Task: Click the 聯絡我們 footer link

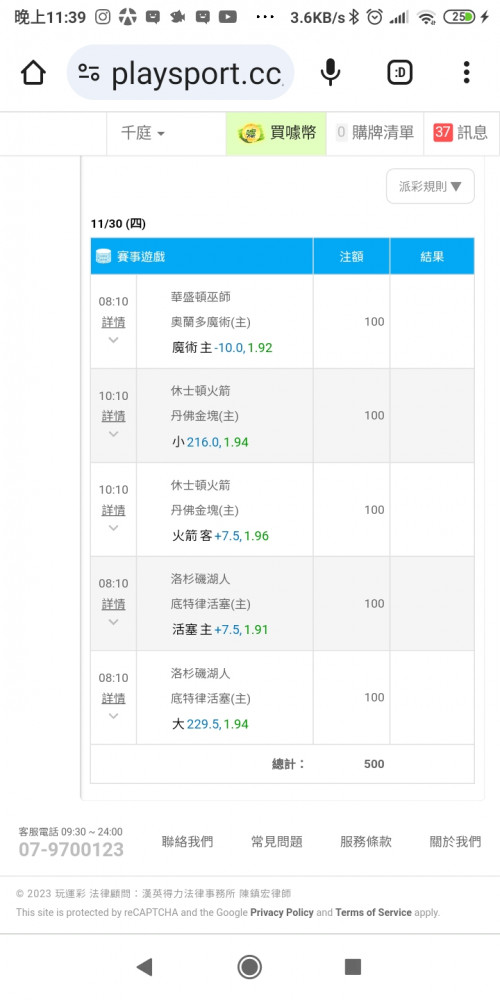Action: tap(188, 842)
